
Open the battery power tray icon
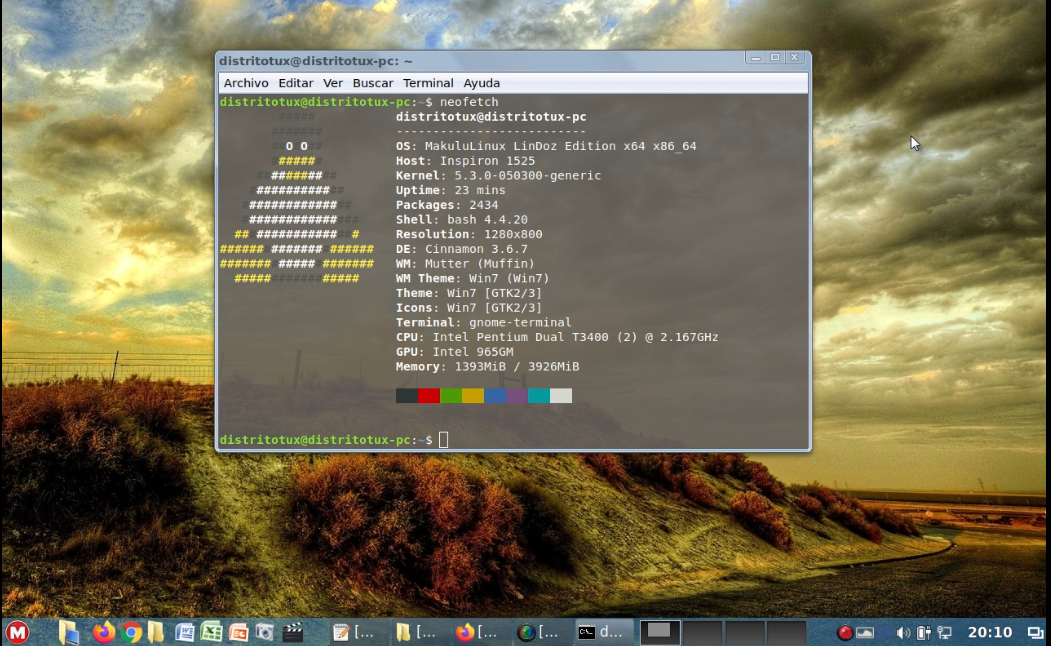[x=924, y=632]
